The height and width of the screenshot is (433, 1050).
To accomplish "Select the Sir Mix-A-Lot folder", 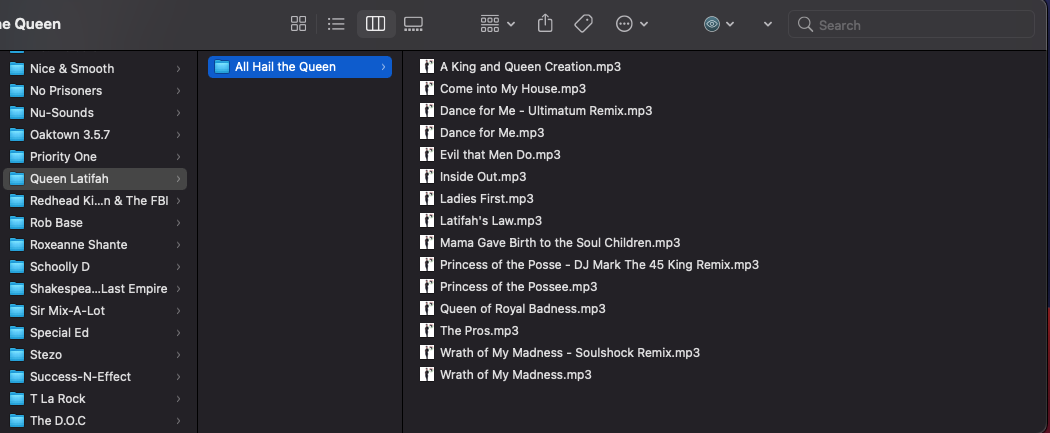I will tap(67, 311).
